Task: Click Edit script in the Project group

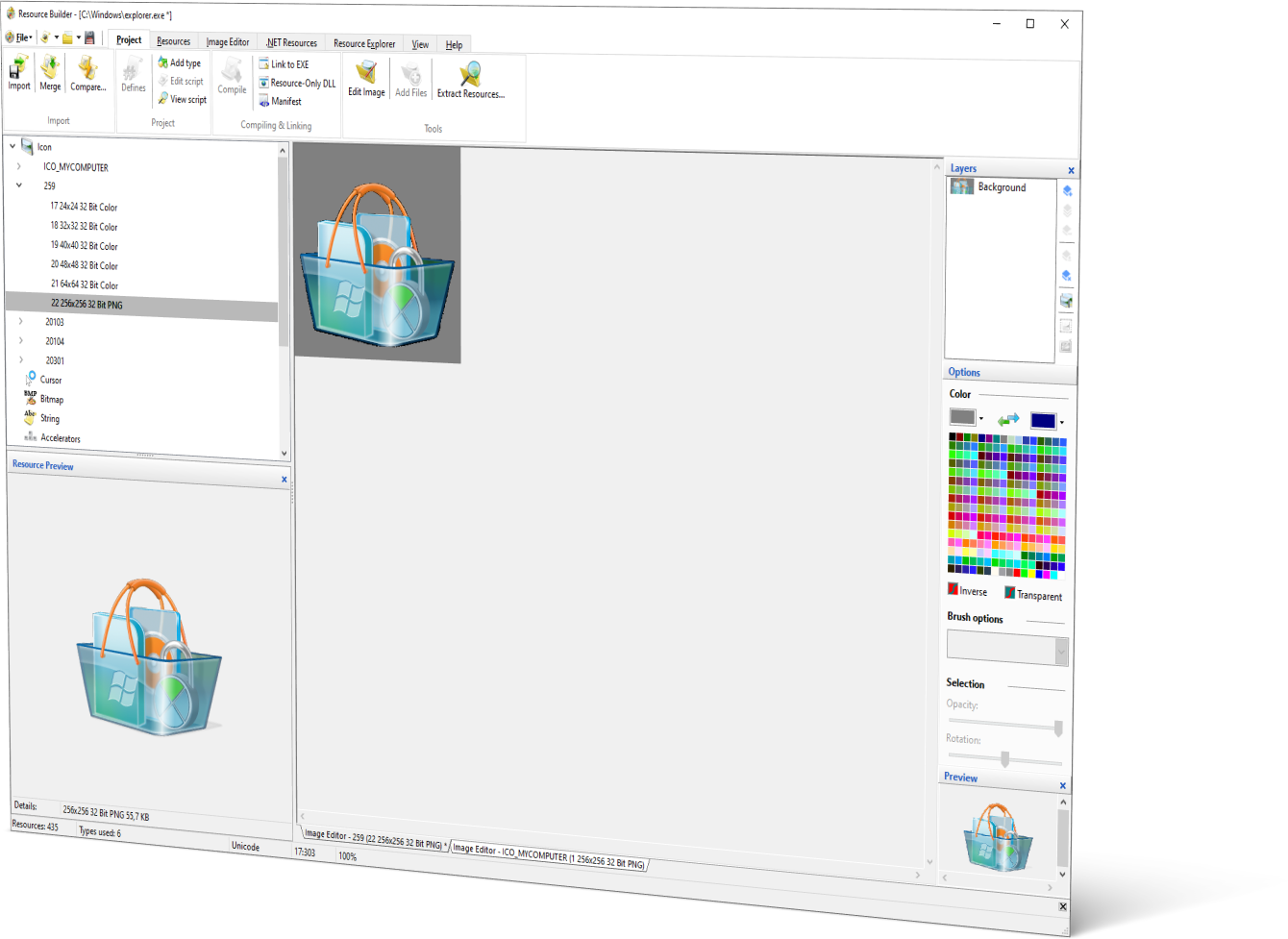Action: coord(181,82)
